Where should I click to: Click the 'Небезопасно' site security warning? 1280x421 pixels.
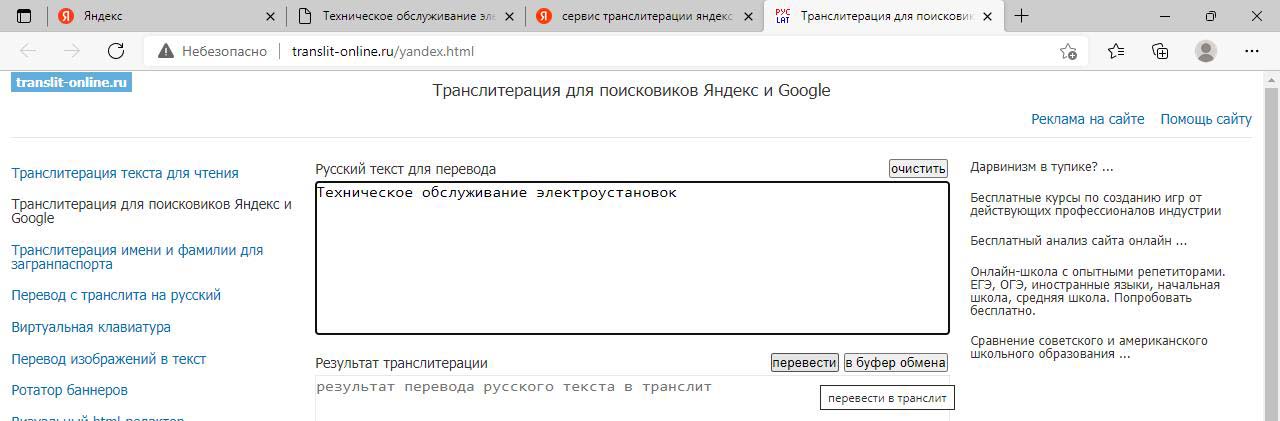[x=212, y=51]
